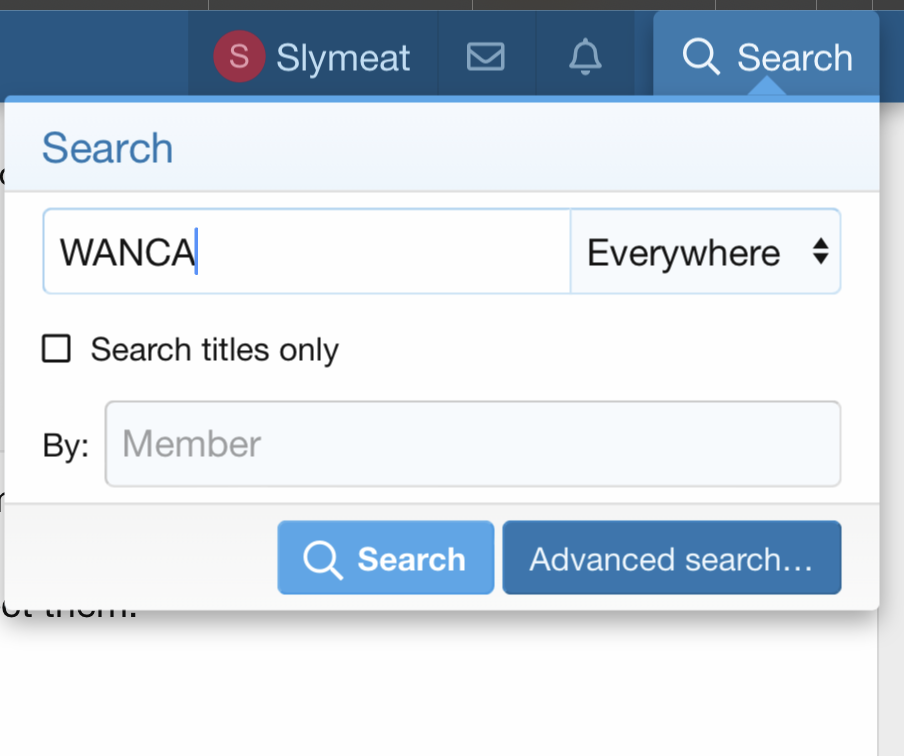Open the Everywhere scope dropdown
Image resolution: width=904 pixels, height=756 pixels.
pyautogui.click(x=705, y=251)
